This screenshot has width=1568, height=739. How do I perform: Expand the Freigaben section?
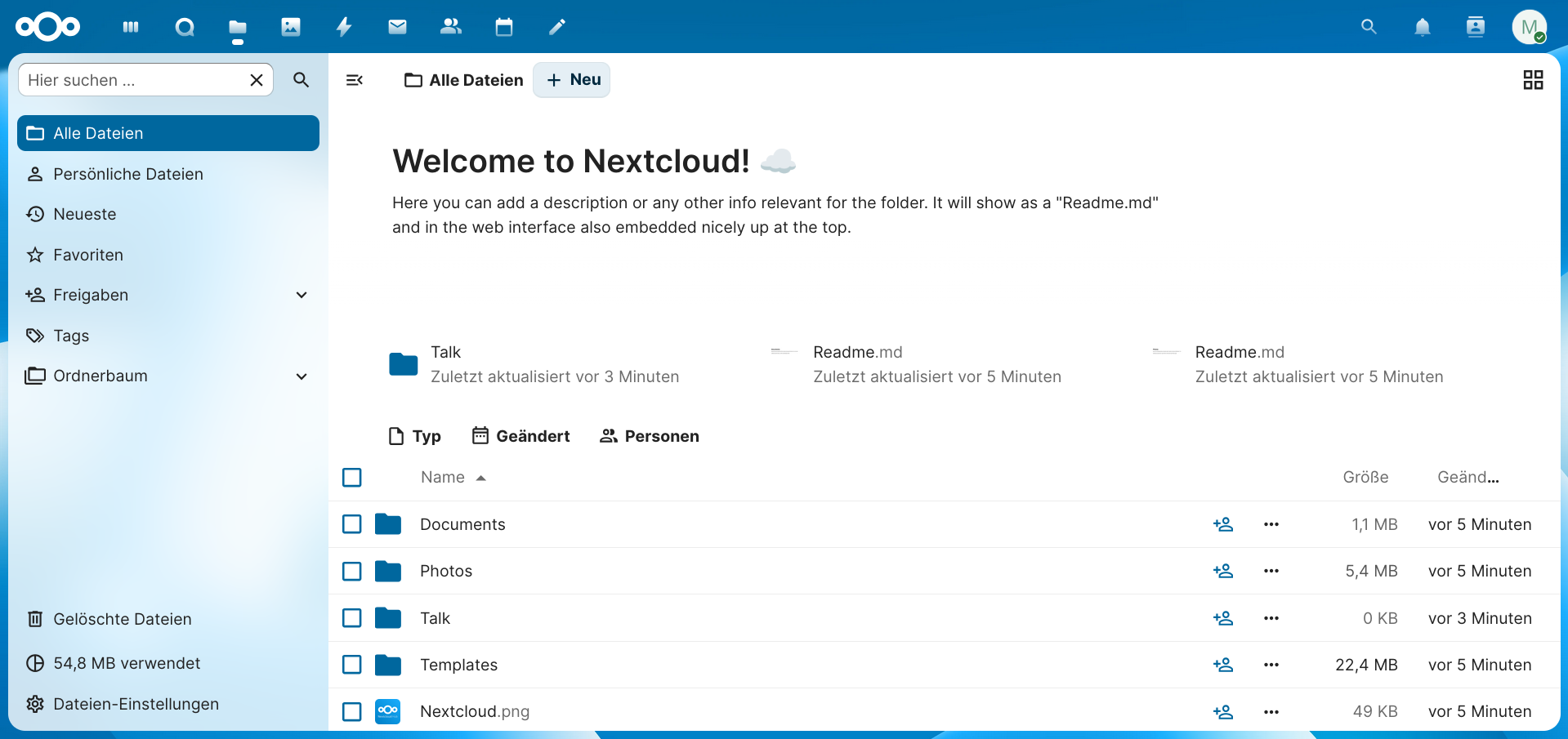pyautogui.click(x=302, y=295)
